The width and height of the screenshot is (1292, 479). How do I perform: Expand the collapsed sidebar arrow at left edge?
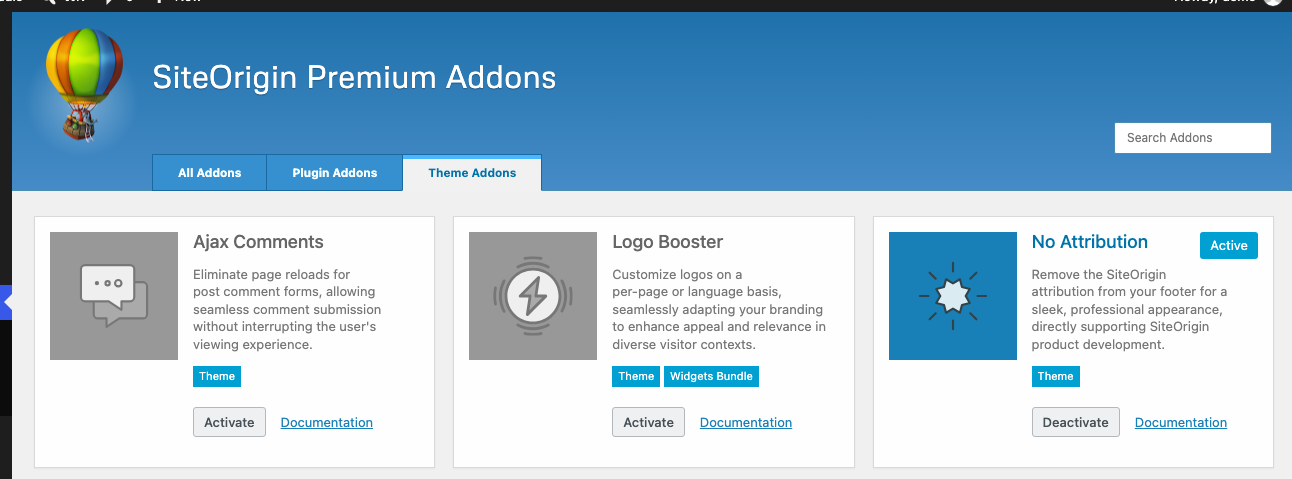click(x=6, y=301)
